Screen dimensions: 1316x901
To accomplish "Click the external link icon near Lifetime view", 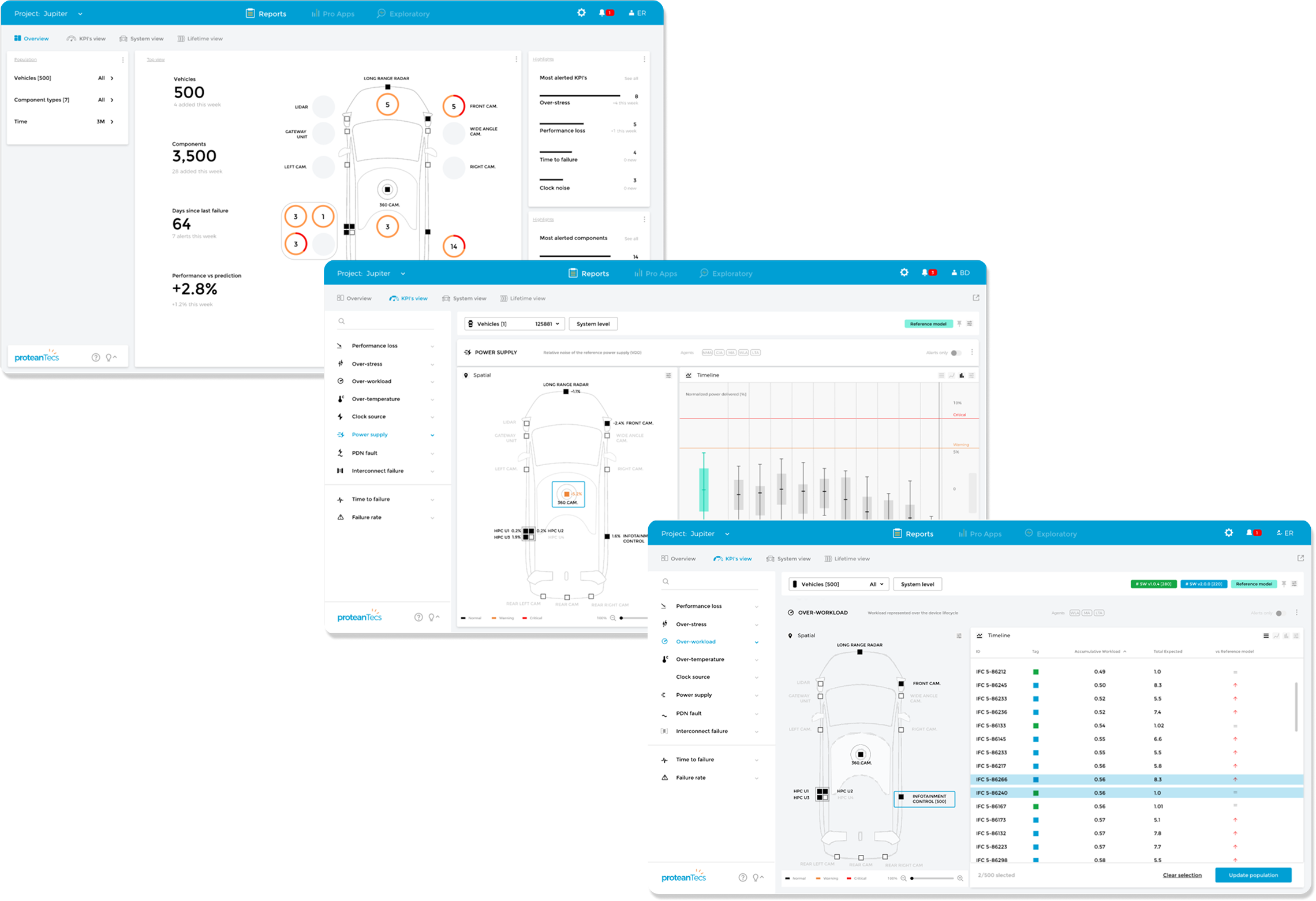I will 1300,558.
